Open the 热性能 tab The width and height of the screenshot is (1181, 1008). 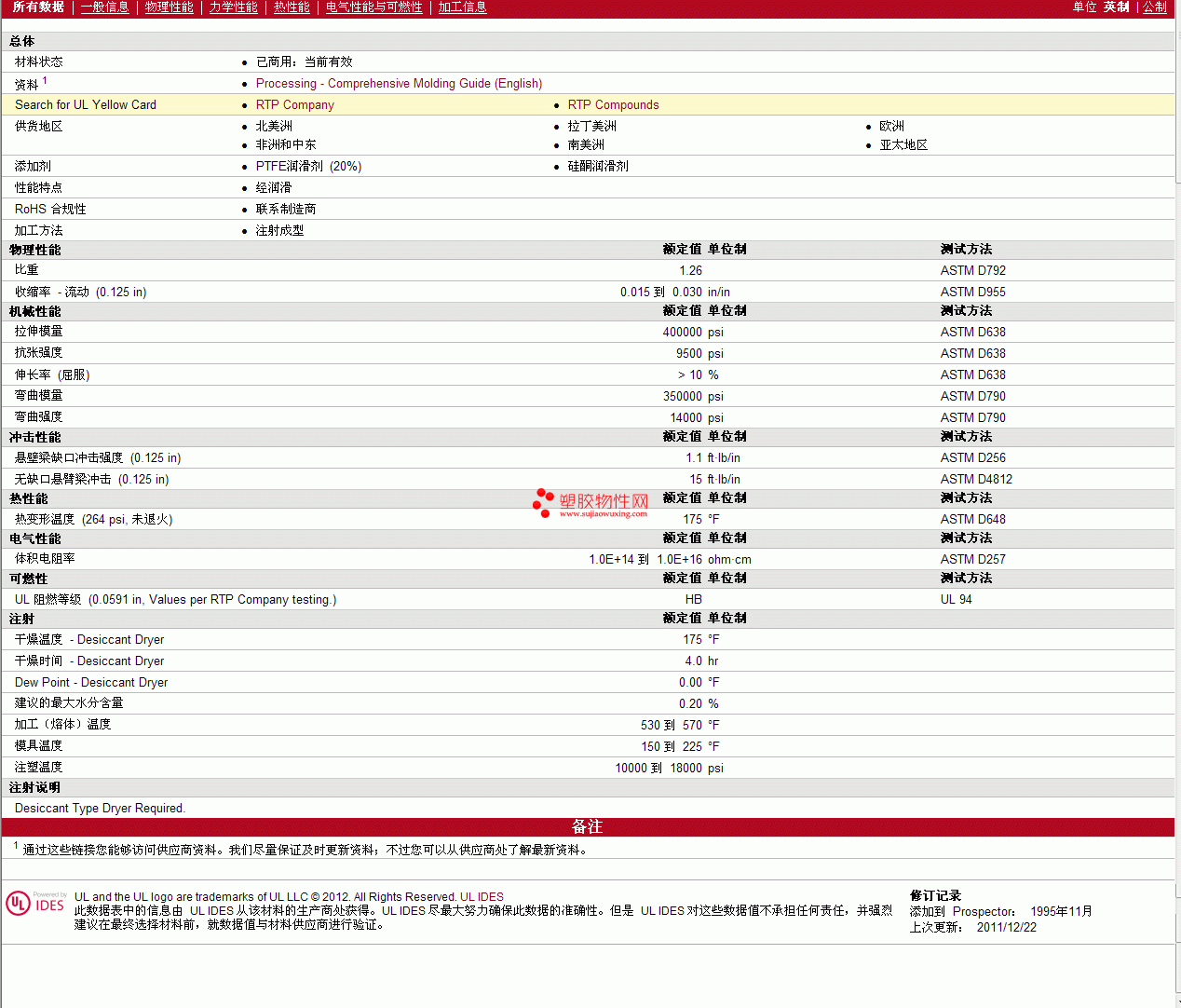pyautogui.click(x=292, y=7)
